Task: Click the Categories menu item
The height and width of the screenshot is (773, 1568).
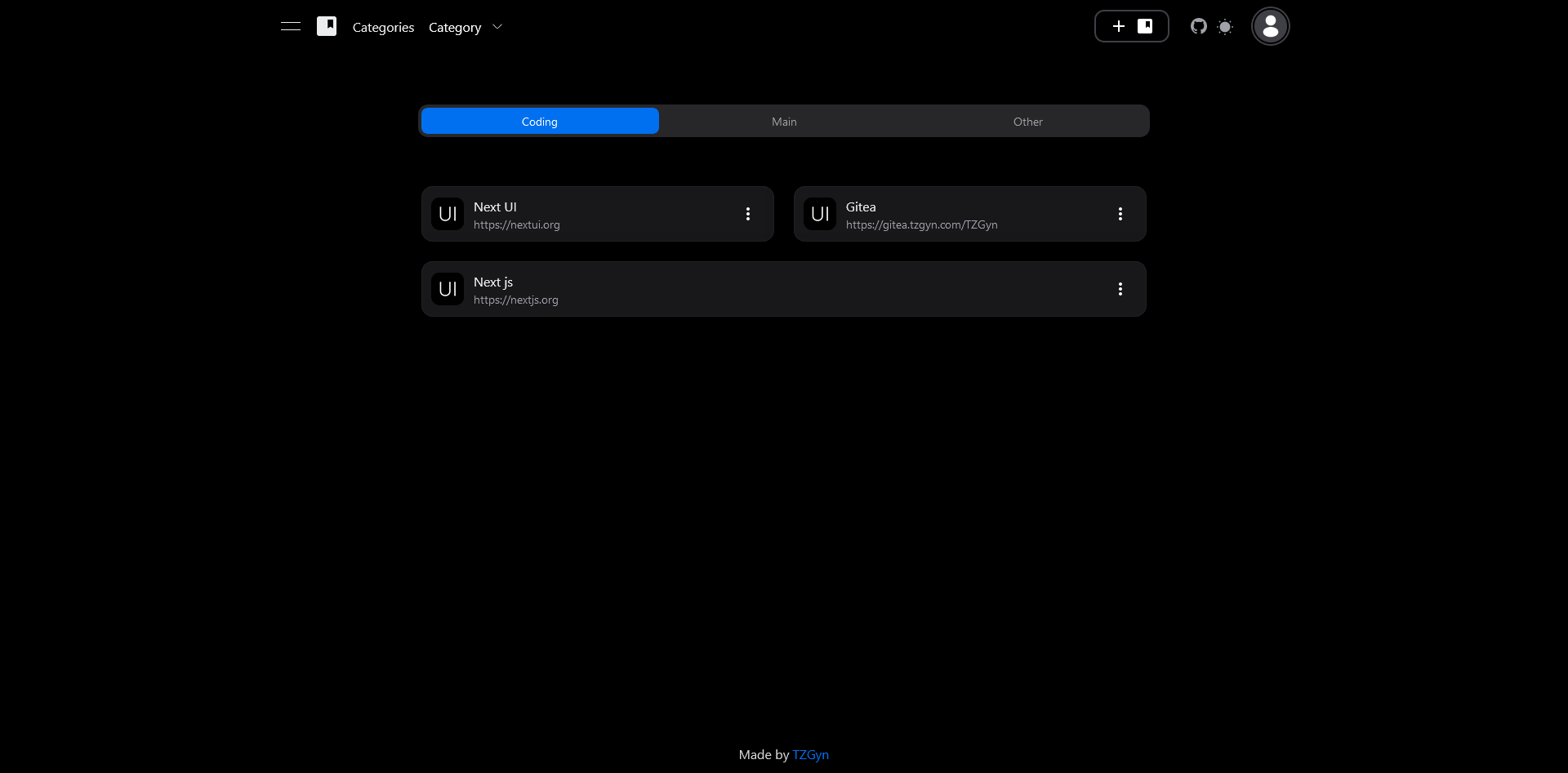Action: (x=382, y=27)
